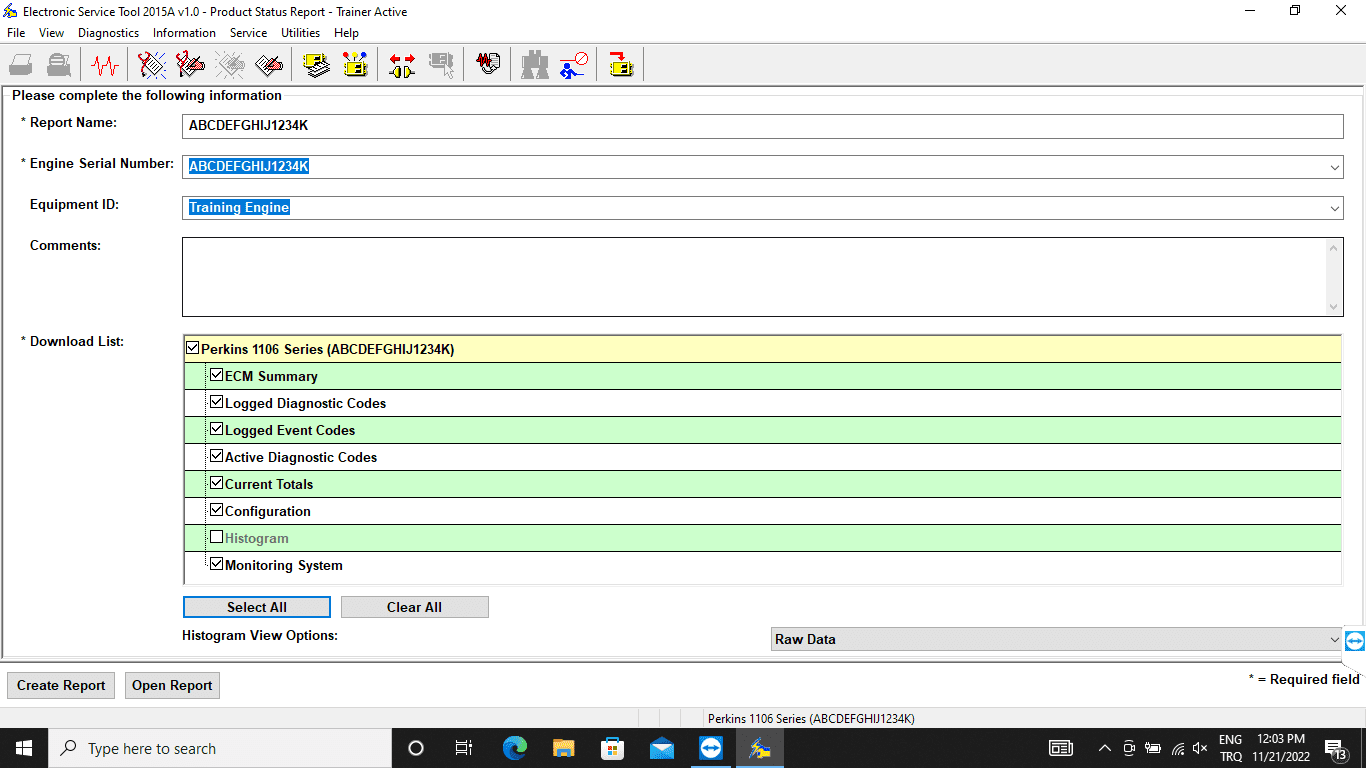Expand the Engine Serial Number dropdown
1366x768 pixels.
click(1334, 168)
